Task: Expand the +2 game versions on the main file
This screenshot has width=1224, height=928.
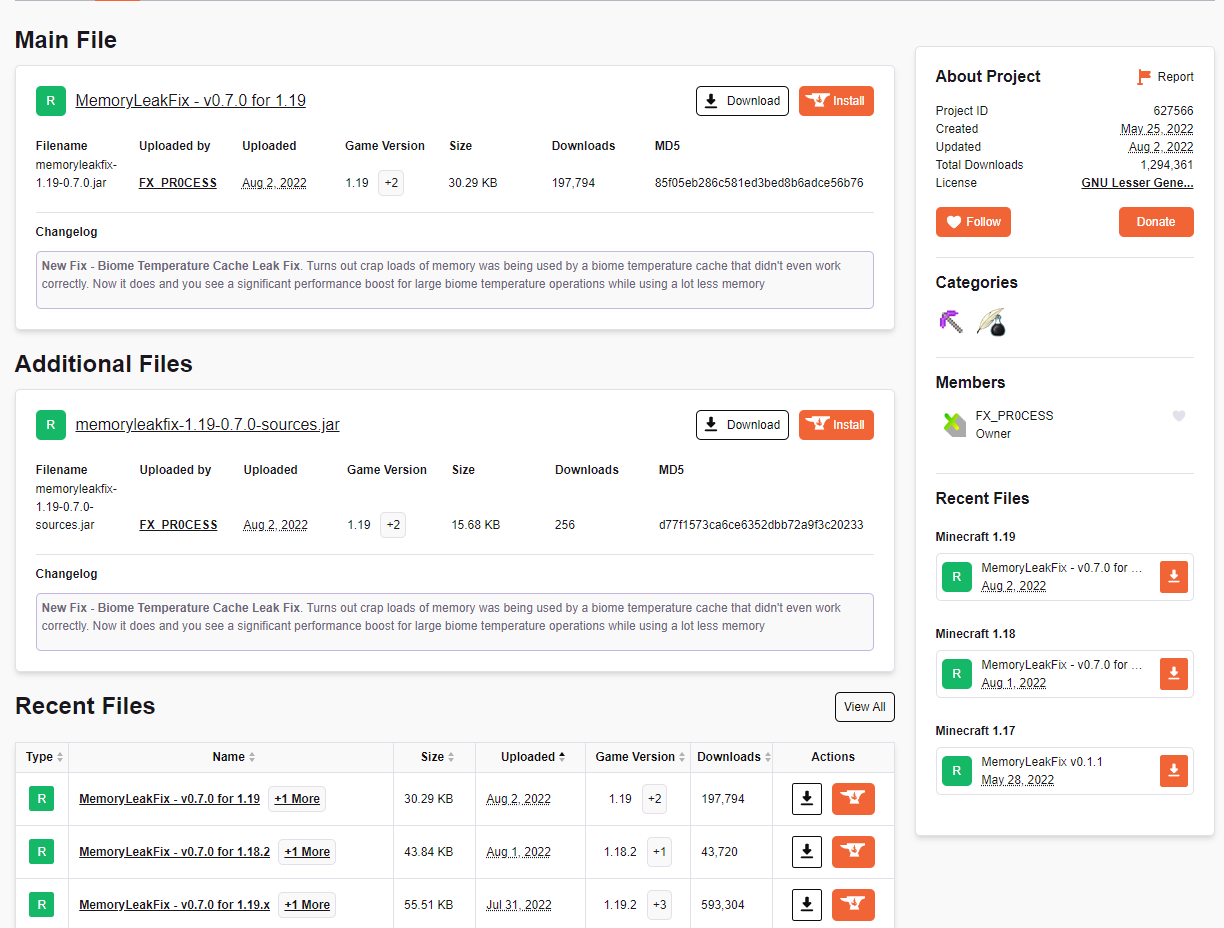Action: coord(390,182)
